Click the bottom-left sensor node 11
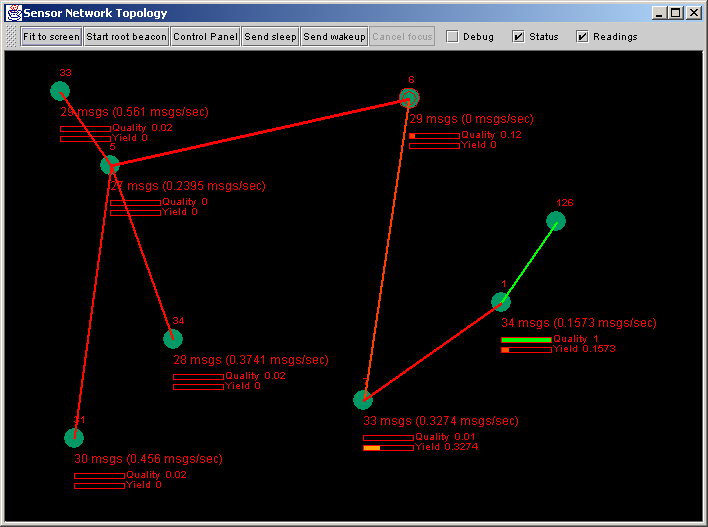 coord(74,437)
